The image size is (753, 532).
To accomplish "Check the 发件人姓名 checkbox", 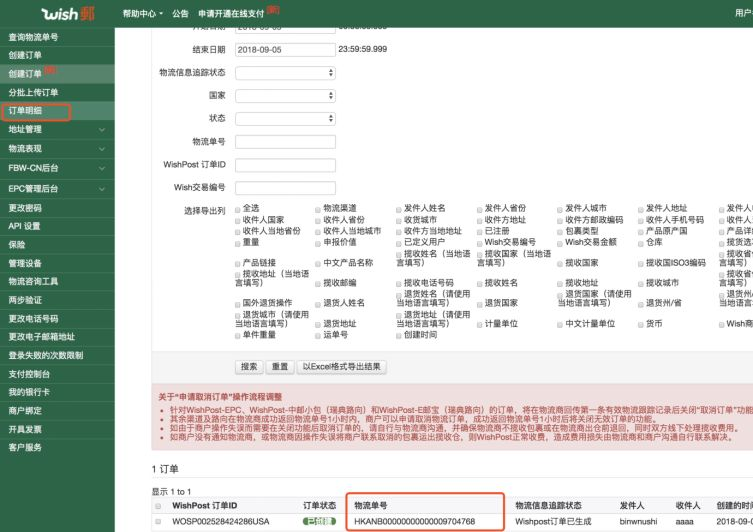I will [399, 209].
